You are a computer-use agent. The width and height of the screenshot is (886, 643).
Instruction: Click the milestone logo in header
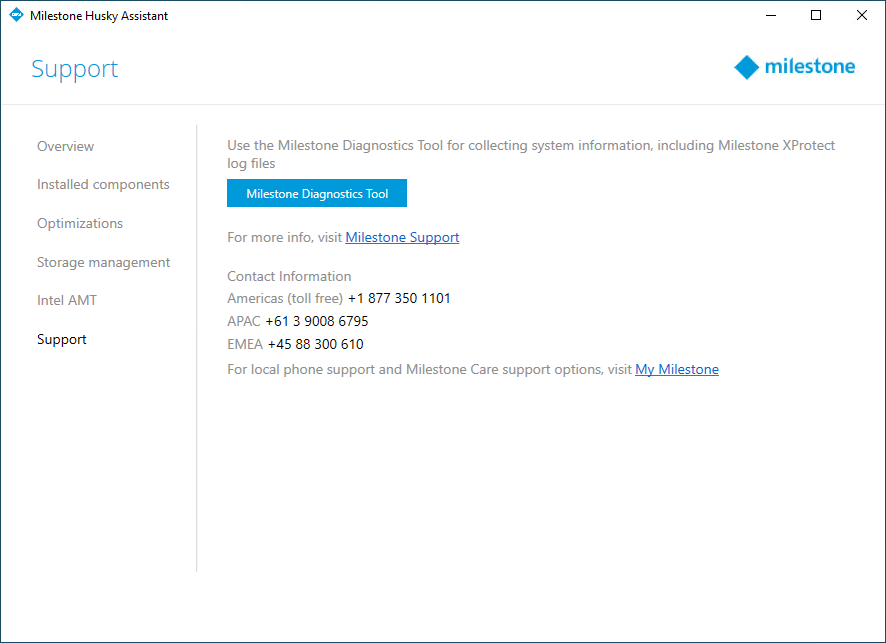click(794, 67)
